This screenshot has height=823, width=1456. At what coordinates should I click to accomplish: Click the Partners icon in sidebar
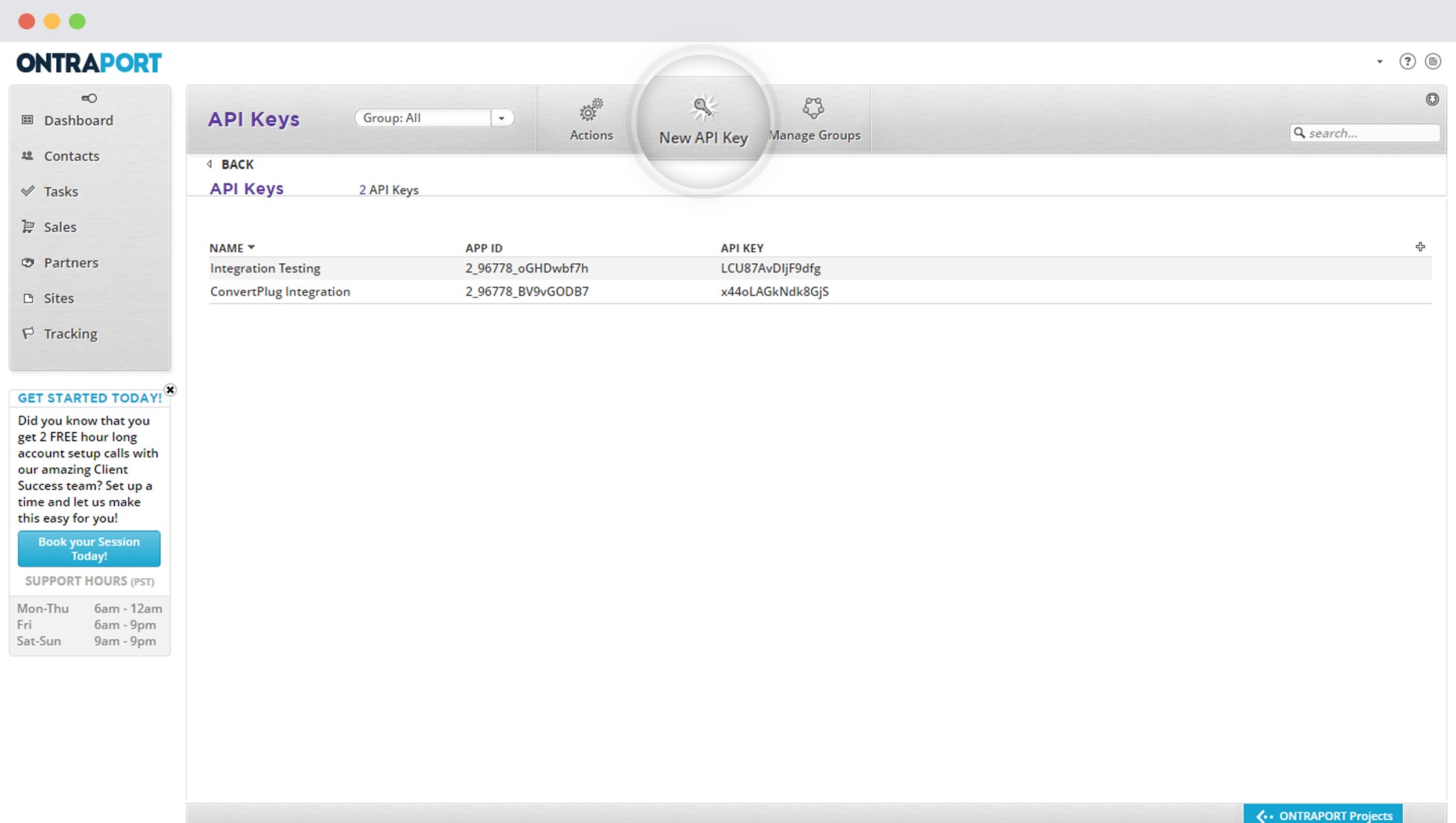28,262
